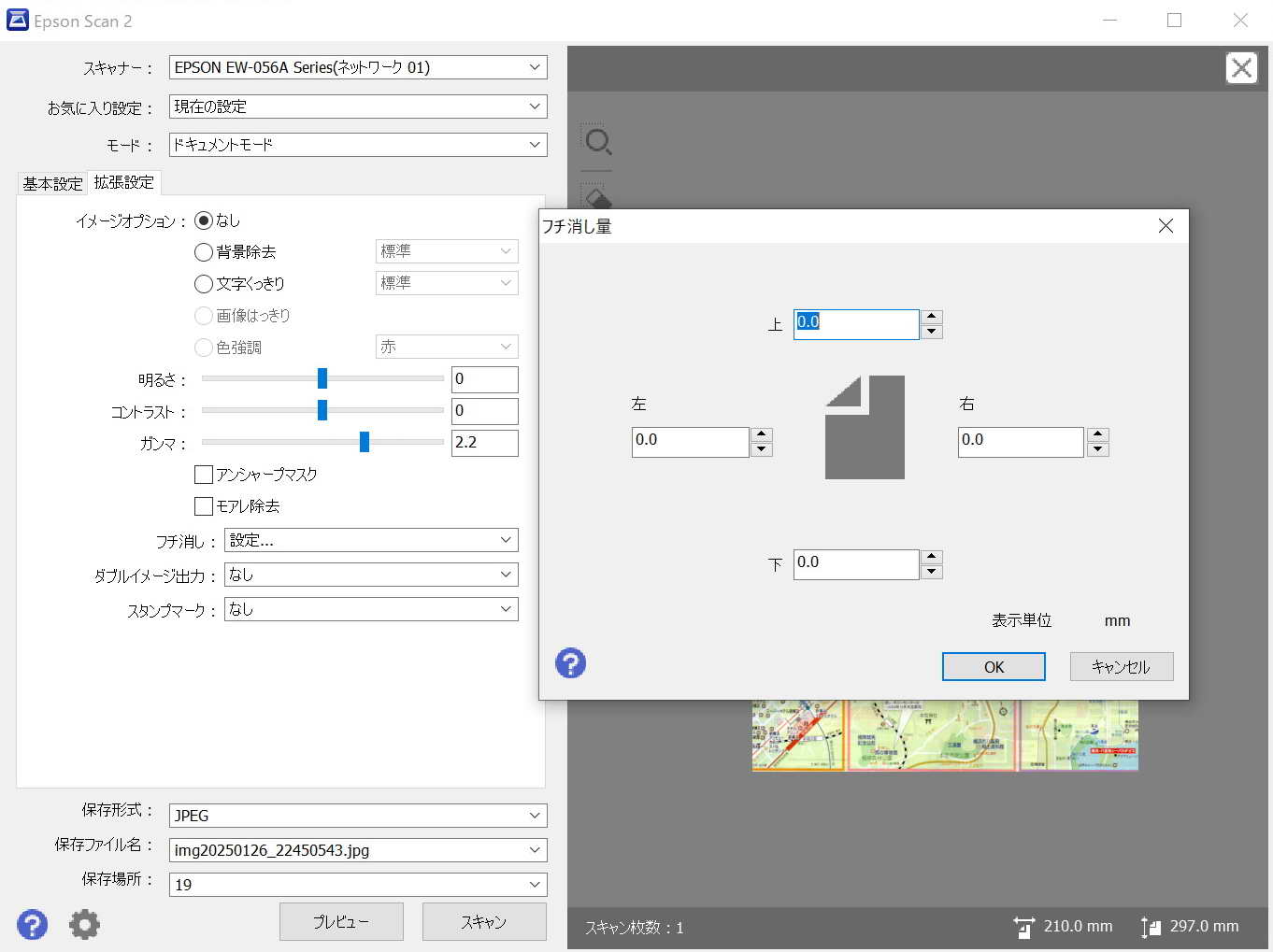
Task: Click the help icon in the フチ消し量 dialog
Action: [570, 663]
